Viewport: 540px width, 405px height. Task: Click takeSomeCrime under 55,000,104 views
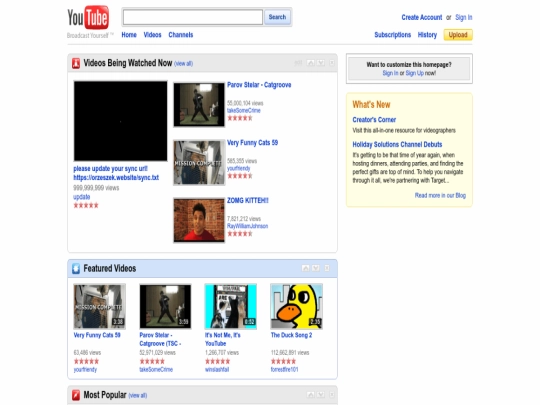point(243,111)
